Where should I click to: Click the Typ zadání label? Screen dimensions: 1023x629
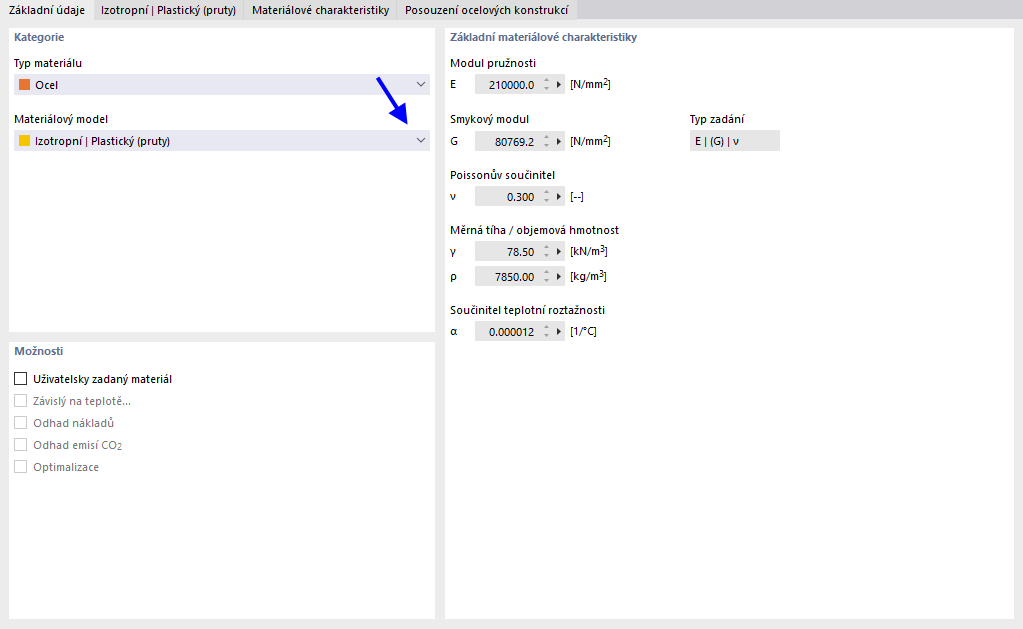tap(717, 119)
